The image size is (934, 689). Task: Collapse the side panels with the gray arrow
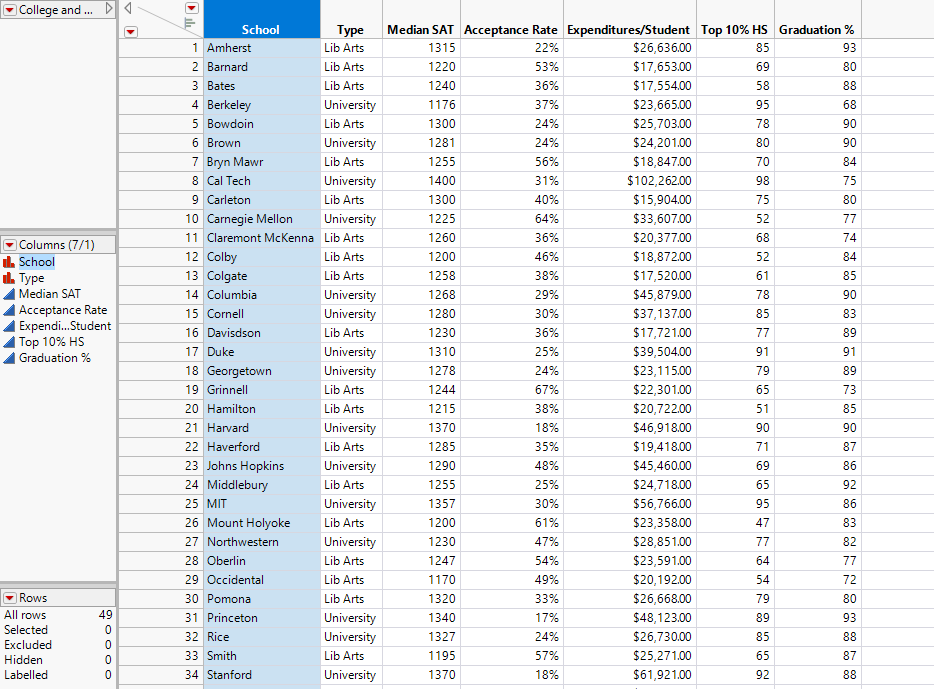[x=128, y=8]
